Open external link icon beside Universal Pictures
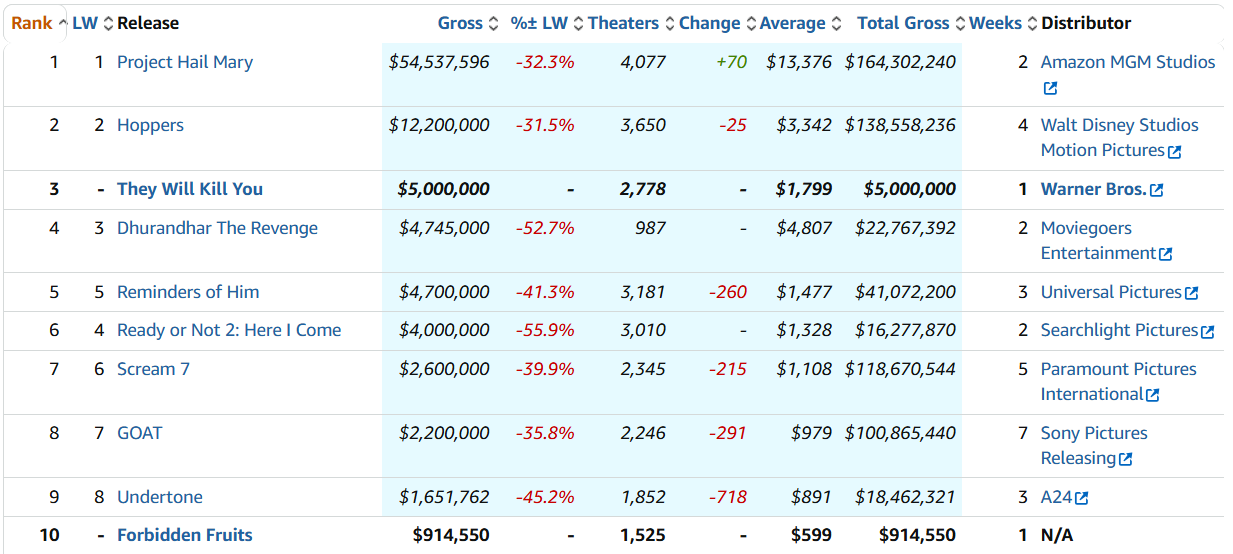The height and width of the screenshot is (554, 1233). [1191, 293]
